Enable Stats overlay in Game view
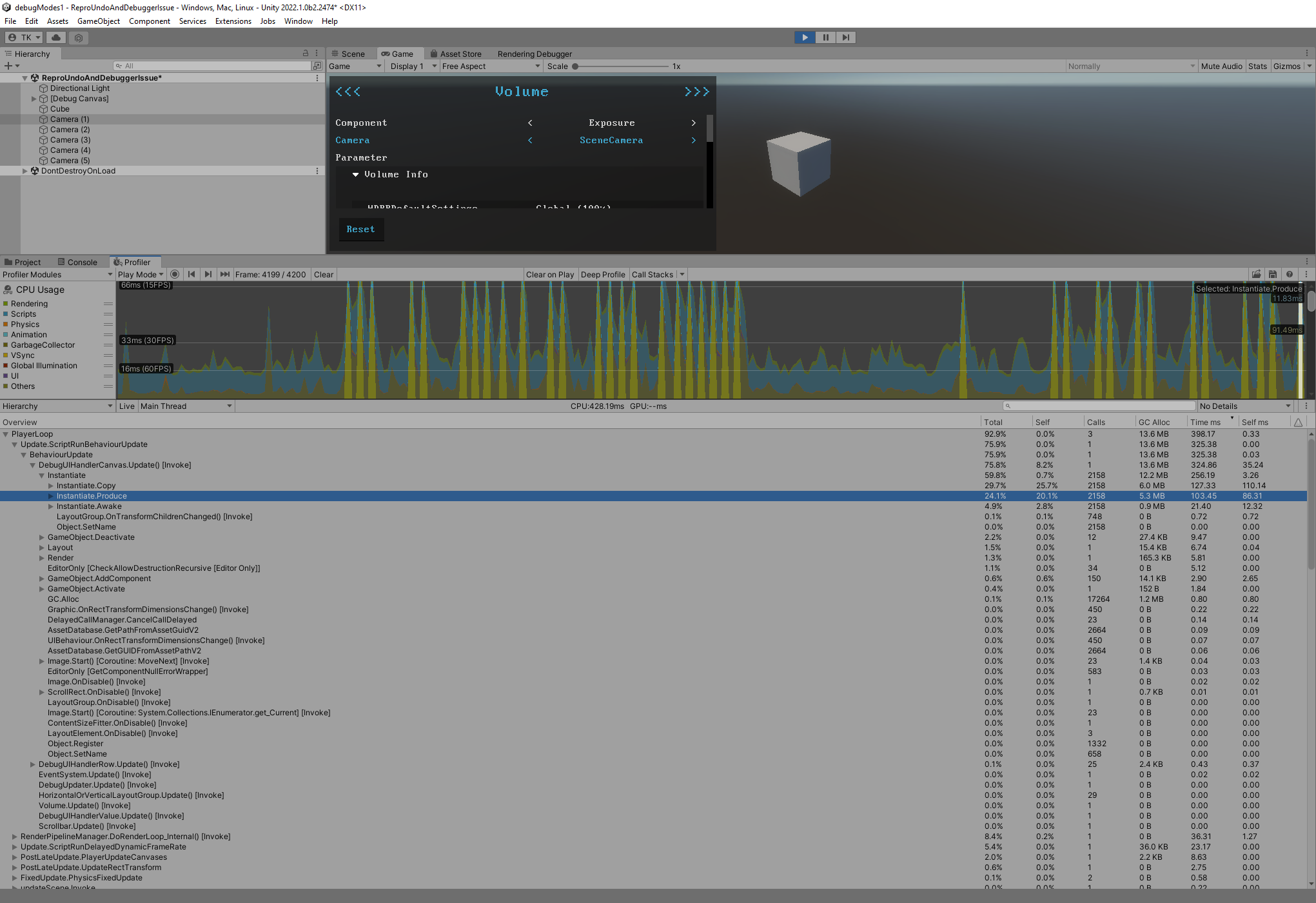Screen dimensions: 1316x903 point(1257,66)
